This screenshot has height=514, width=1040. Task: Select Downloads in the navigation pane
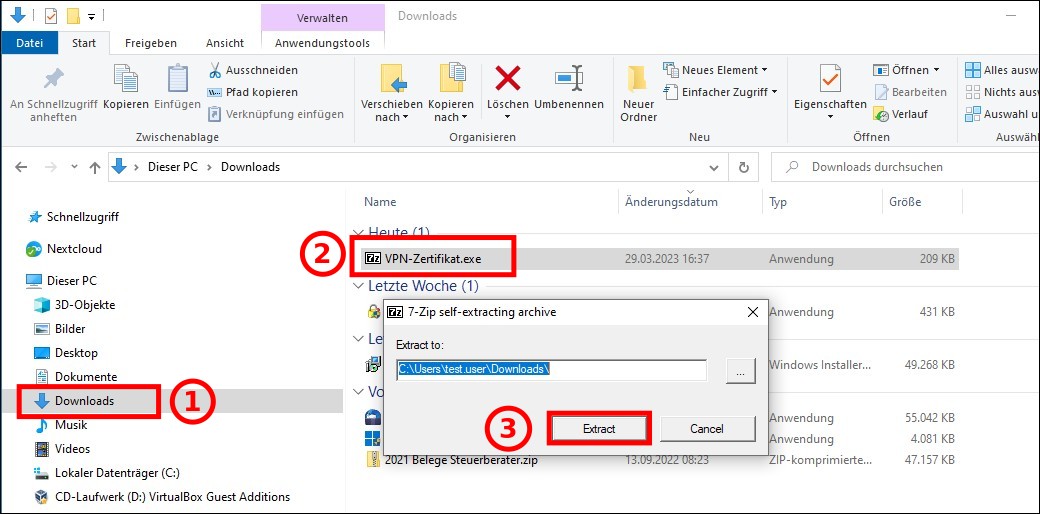[x=84, y=401]
